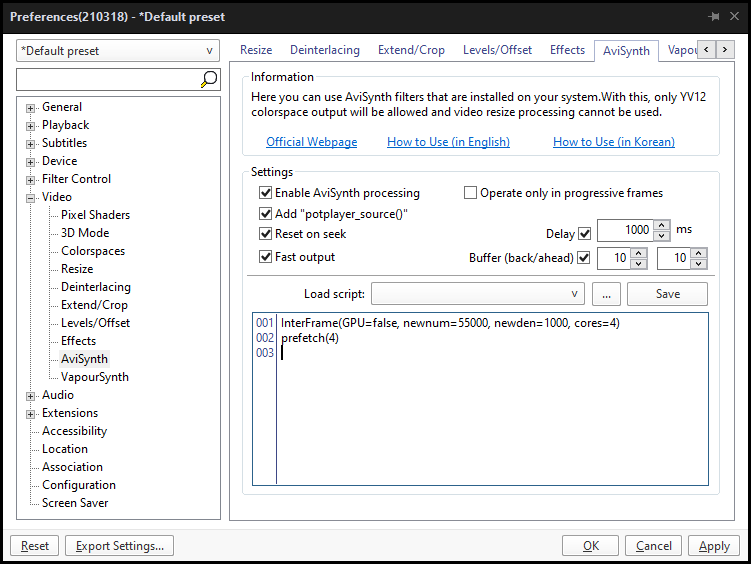The height and width of the screenshot is (564, 751).
Task: Close the Preferences window
Action: coord(734,16)
